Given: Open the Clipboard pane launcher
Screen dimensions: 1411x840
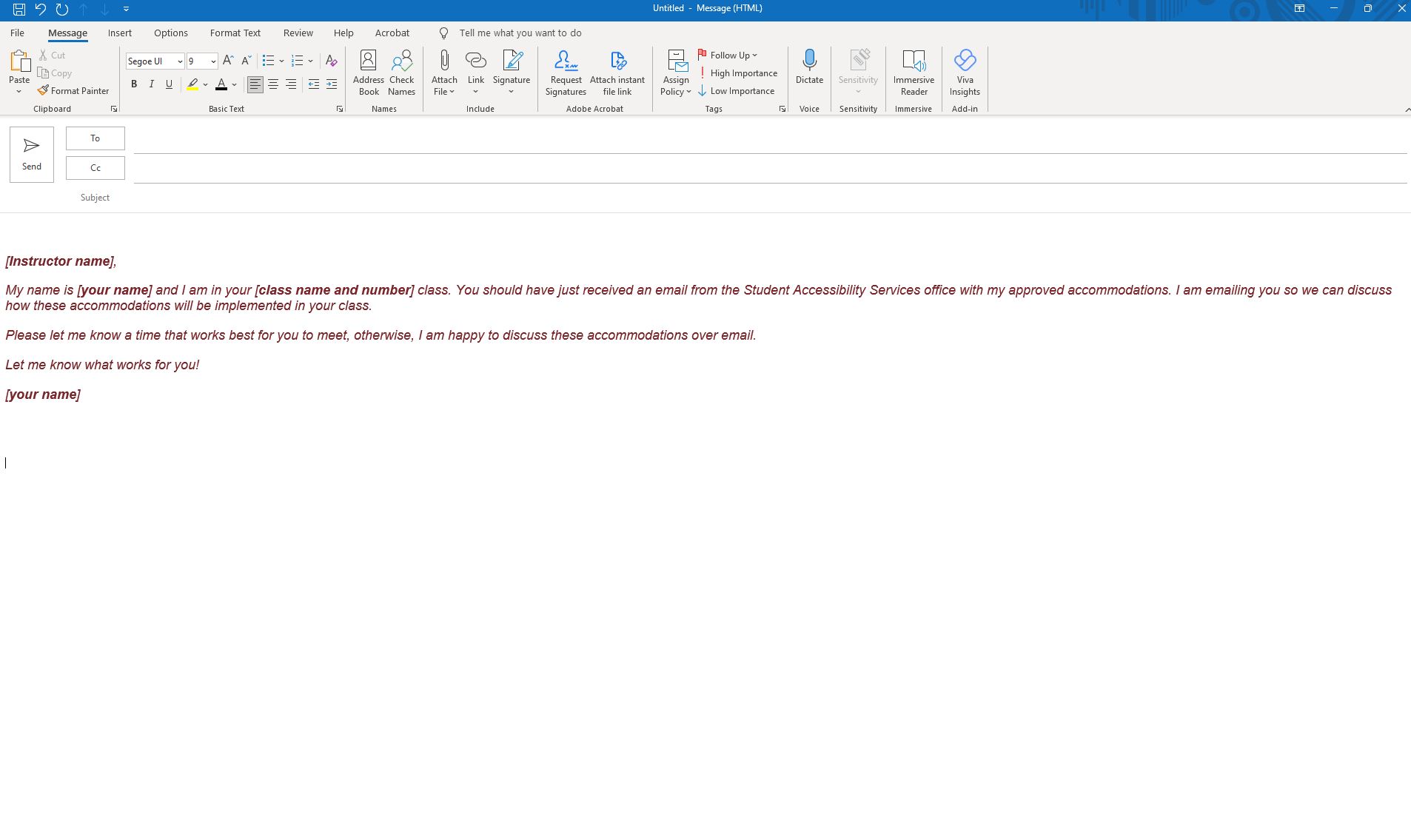Looking at the screenshot, I should (114, 109).
